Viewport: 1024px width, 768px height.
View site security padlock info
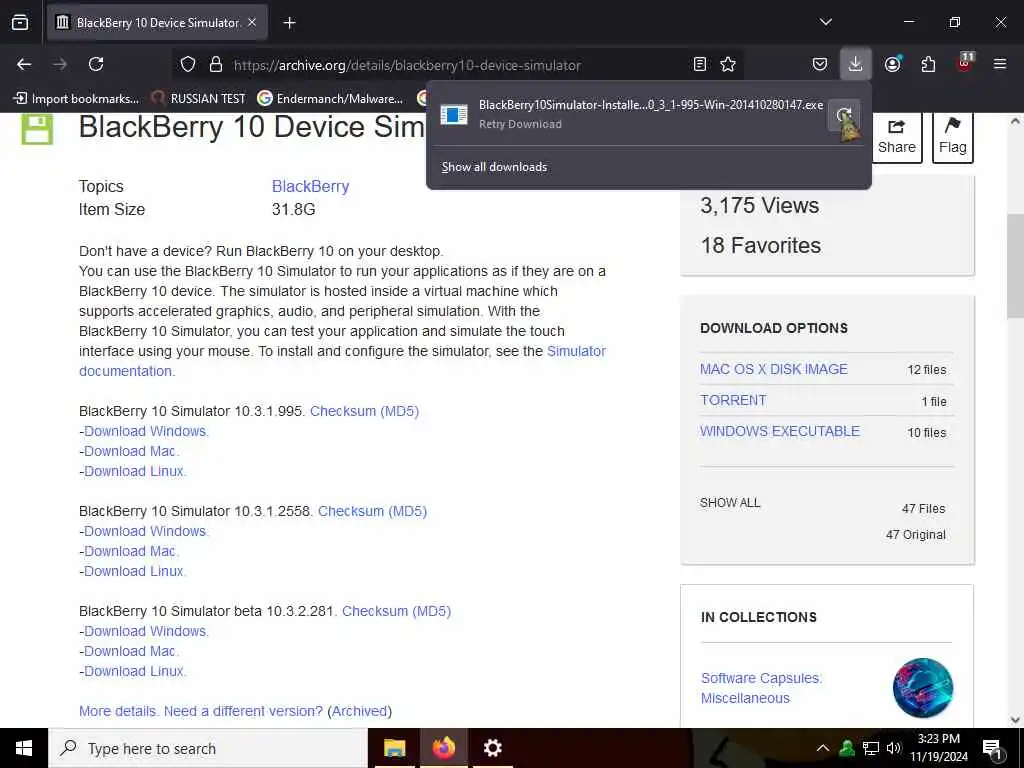pos(216,65)
